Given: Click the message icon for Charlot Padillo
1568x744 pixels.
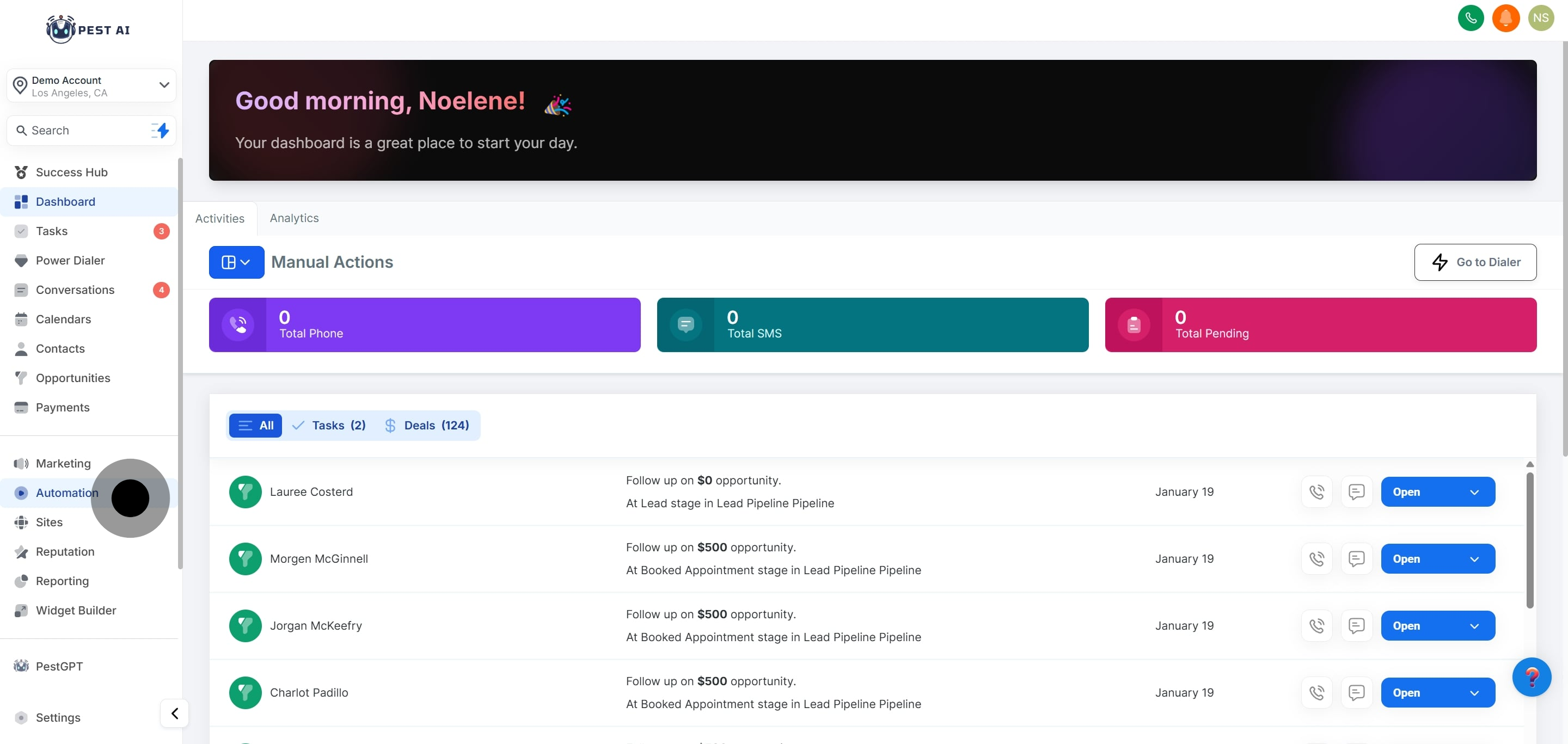Looking at the screenshot, I should [1356, 692].
